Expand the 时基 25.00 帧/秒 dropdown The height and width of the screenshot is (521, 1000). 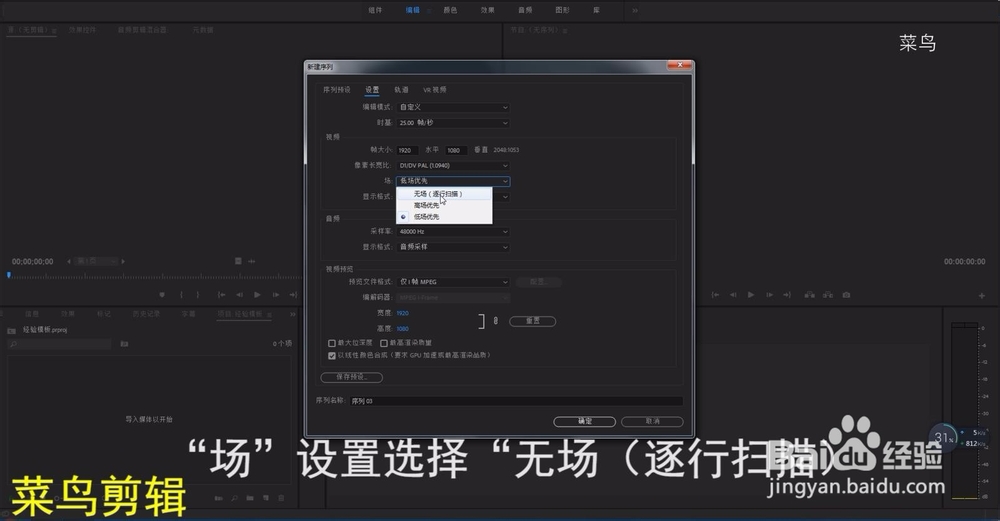[453, 122]
